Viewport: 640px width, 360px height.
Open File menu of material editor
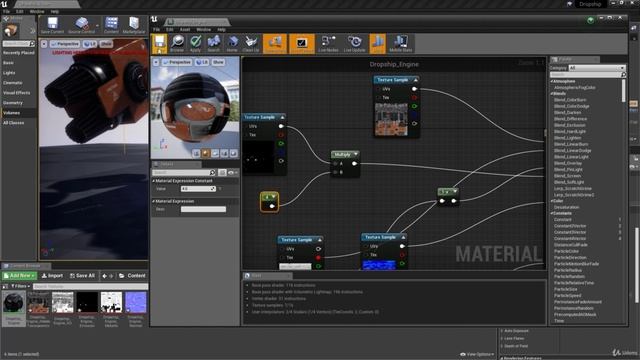[156, 29]
